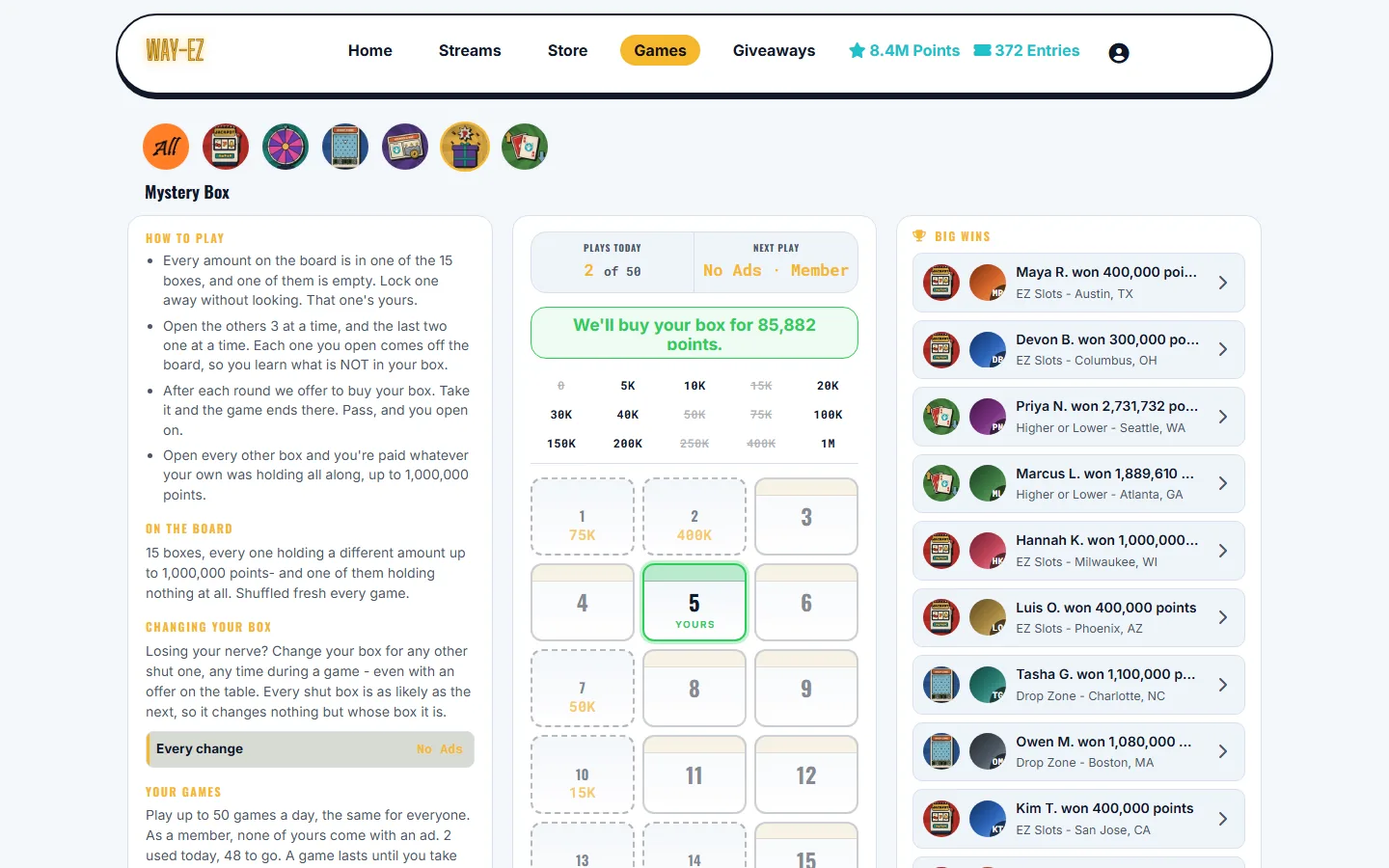Expand Marcus L. win entry chevron

pos(1223,483)
